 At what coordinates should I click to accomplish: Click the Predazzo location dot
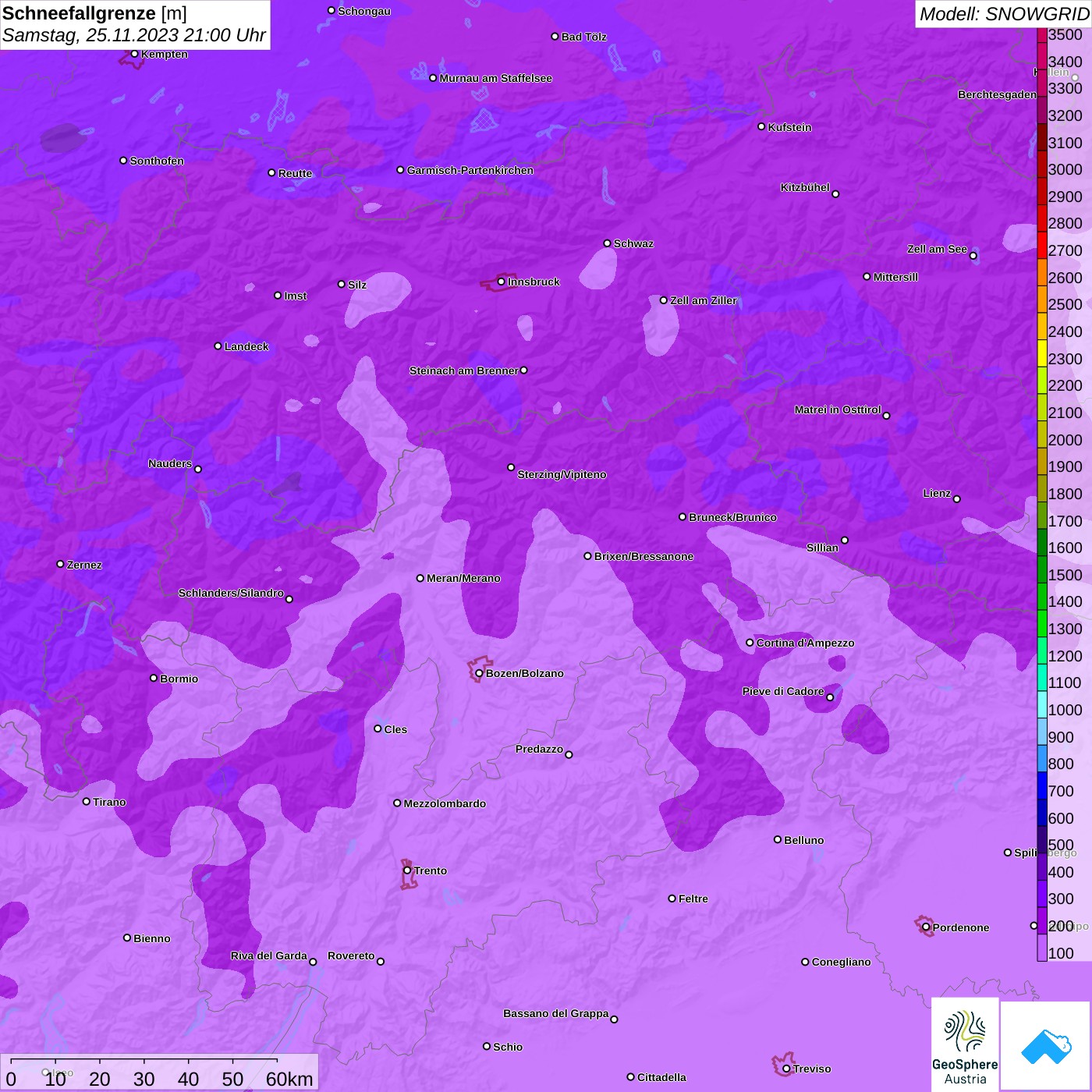569,754
